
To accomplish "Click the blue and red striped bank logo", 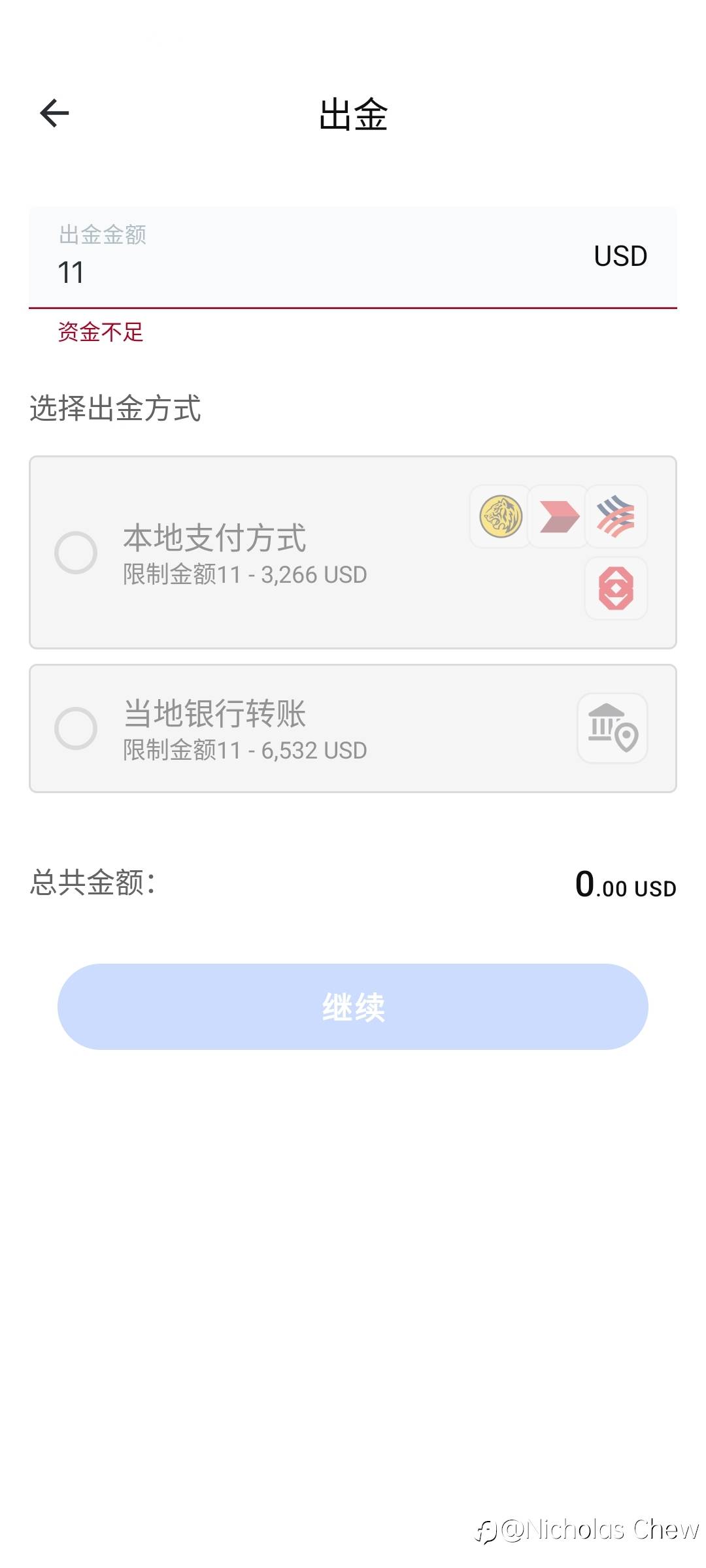I will click(x=616, y=516).
